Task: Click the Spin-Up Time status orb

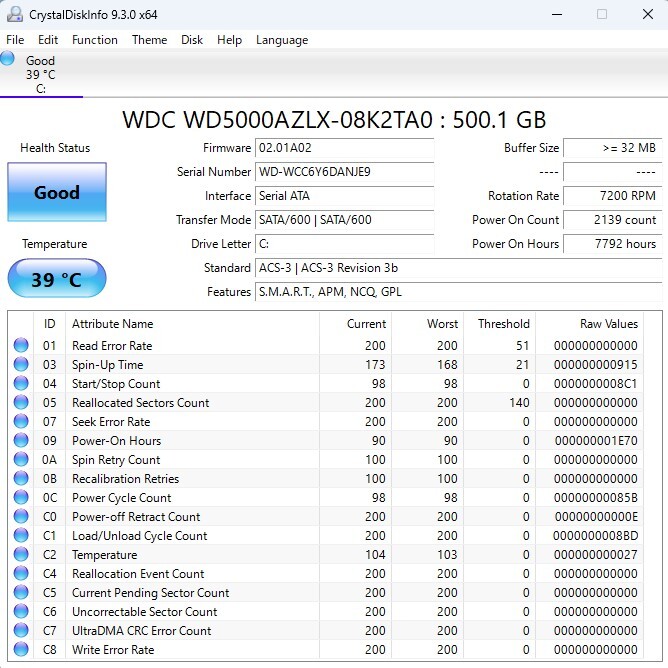Action: 21,364
